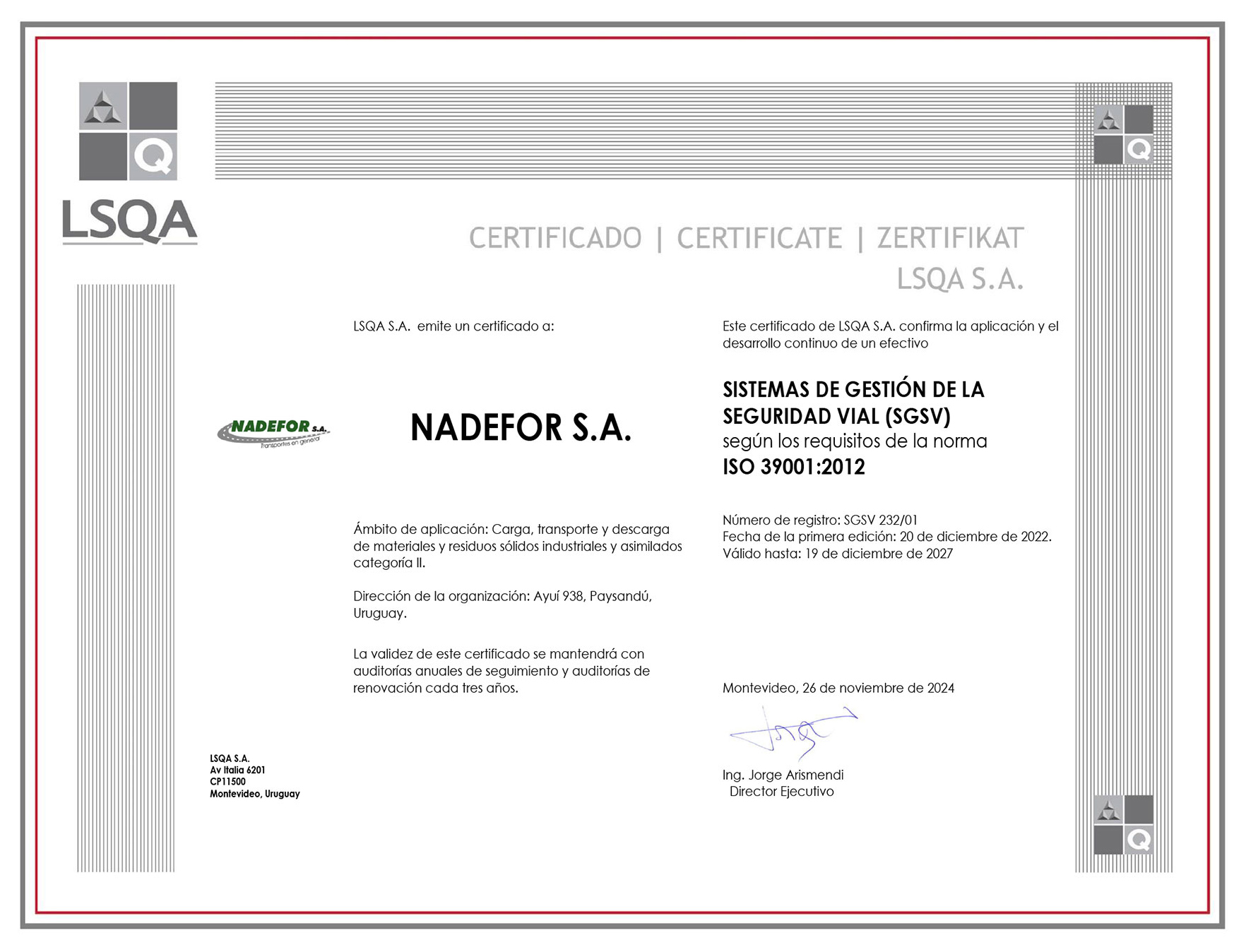Click the small LSQA emblem in top-right corner
The image size is (1246, 952).
click(1123, 134)
